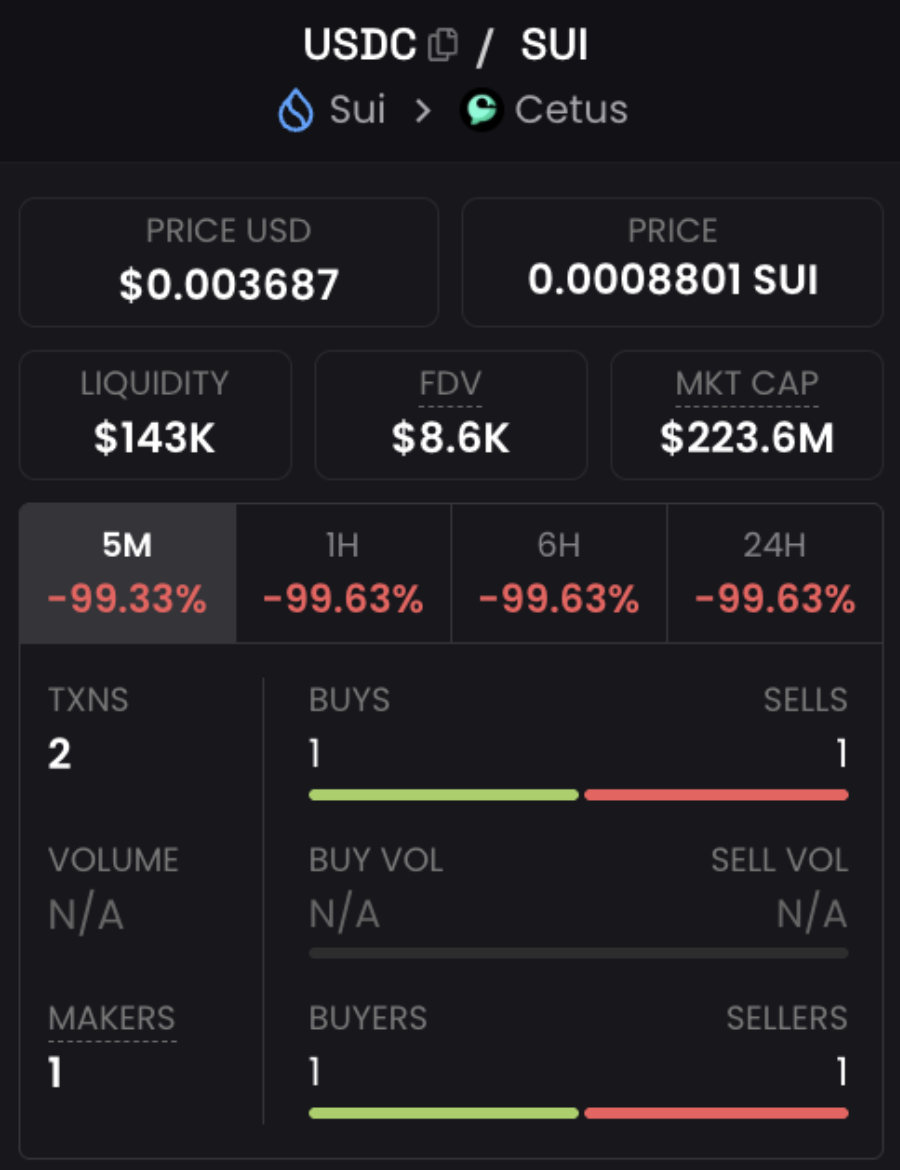This screenshot has height=1170, width=900.
Task: Select the 5M timeframe tab
Action: [x=128, y=573]
